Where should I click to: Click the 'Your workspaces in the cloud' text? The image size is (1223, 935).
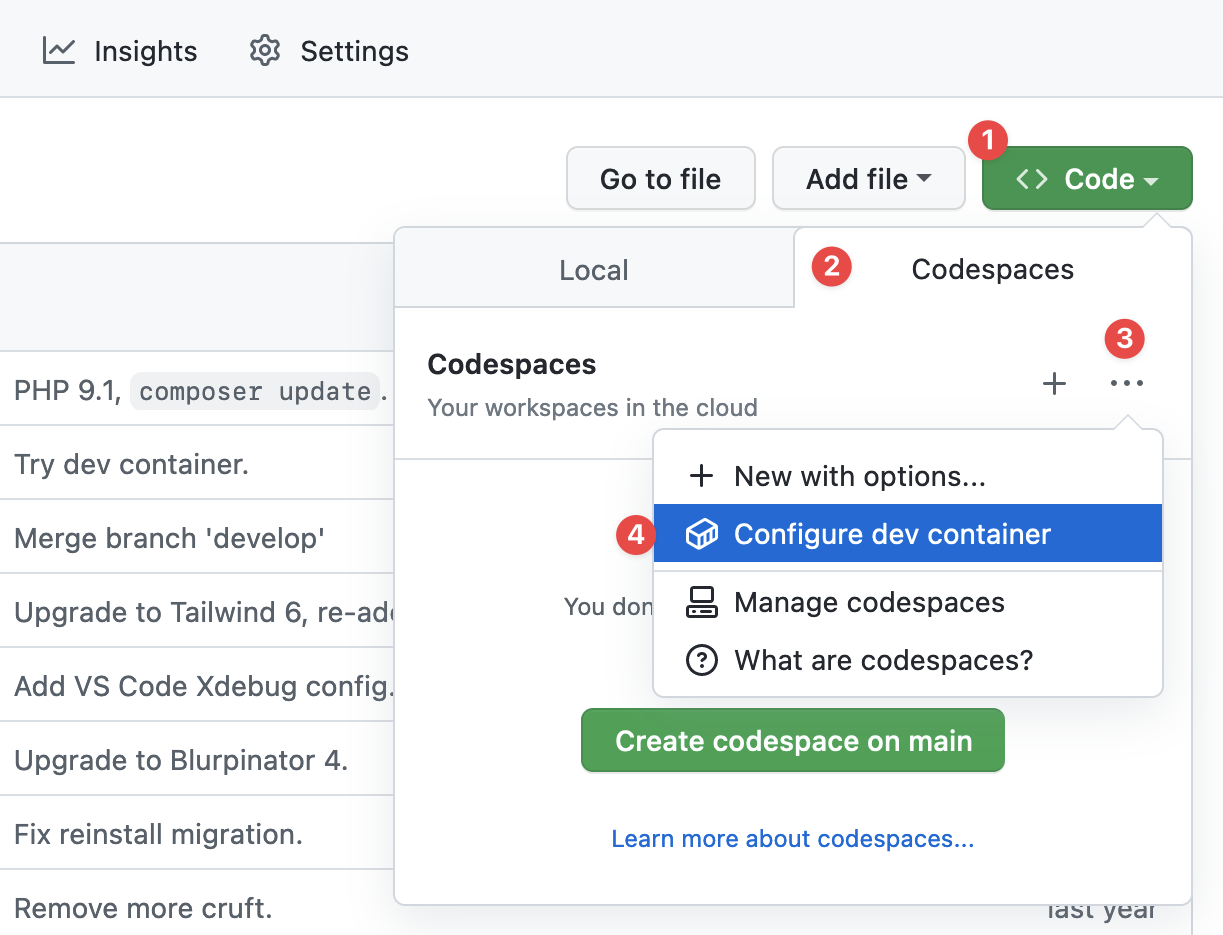tap(592, 408)
